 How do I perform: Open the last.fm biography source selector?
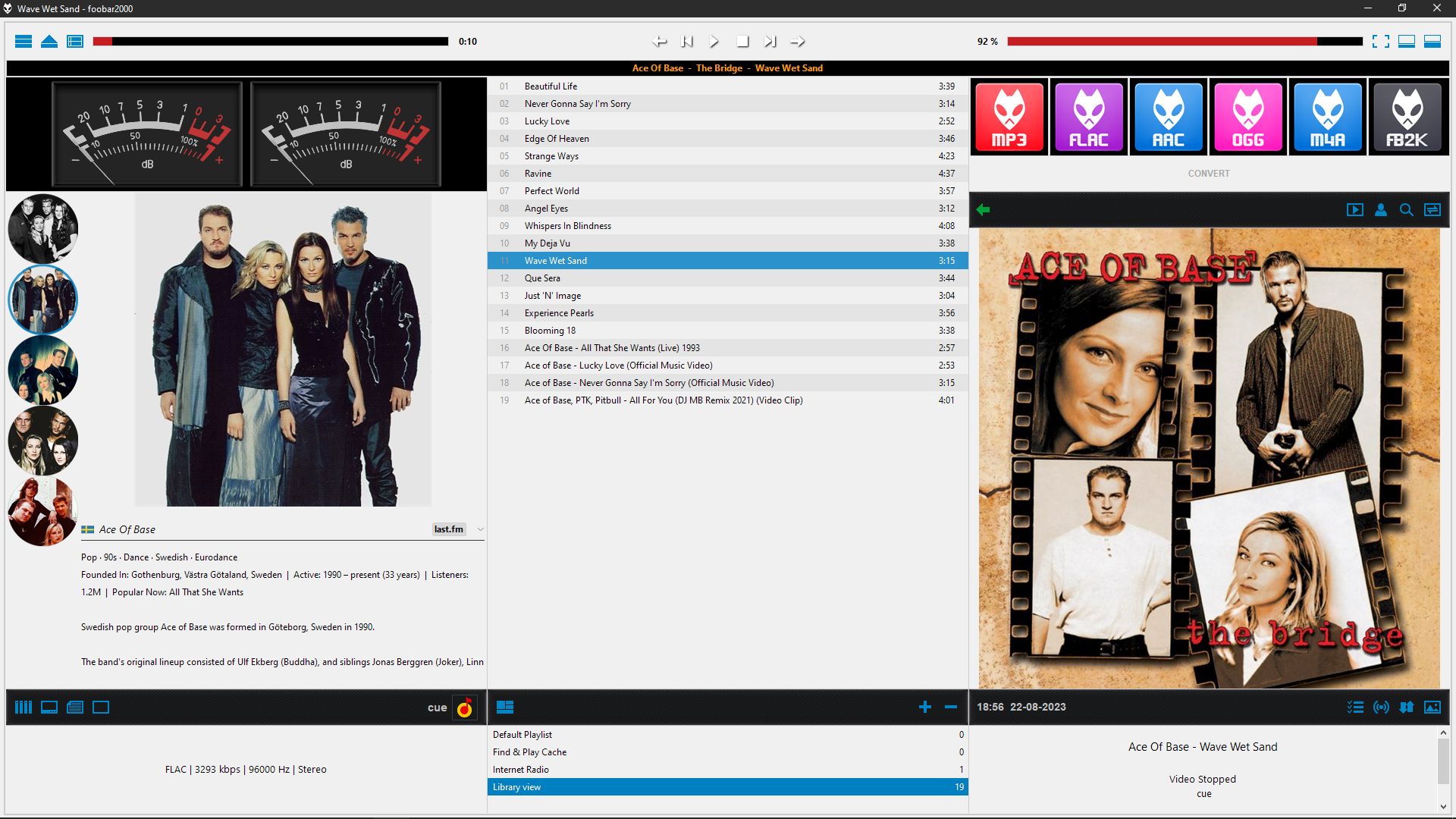(x=448, y=529)
